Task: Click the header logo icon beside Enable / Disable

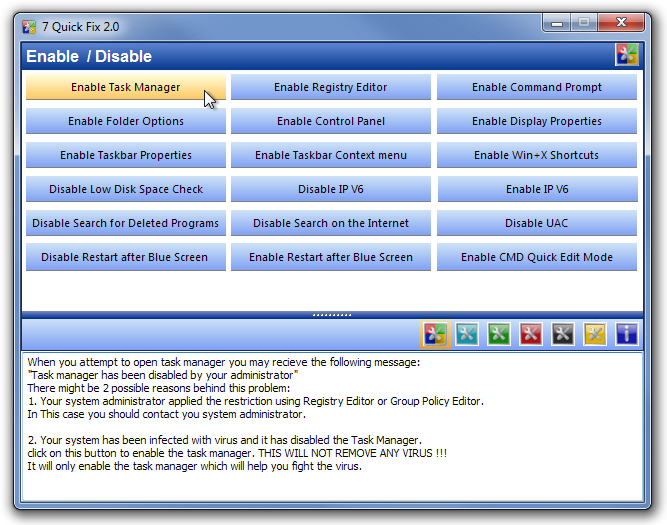Action: (627, 55)
